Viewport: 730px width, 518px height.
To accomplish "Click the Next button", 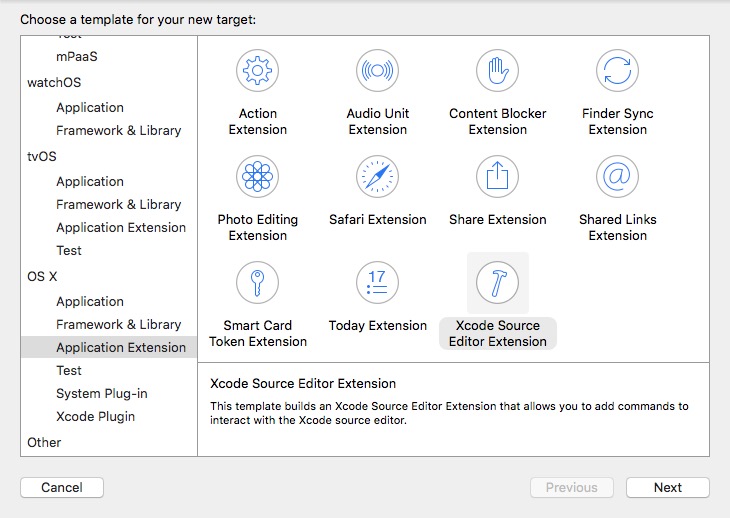I will click(668, 487).
